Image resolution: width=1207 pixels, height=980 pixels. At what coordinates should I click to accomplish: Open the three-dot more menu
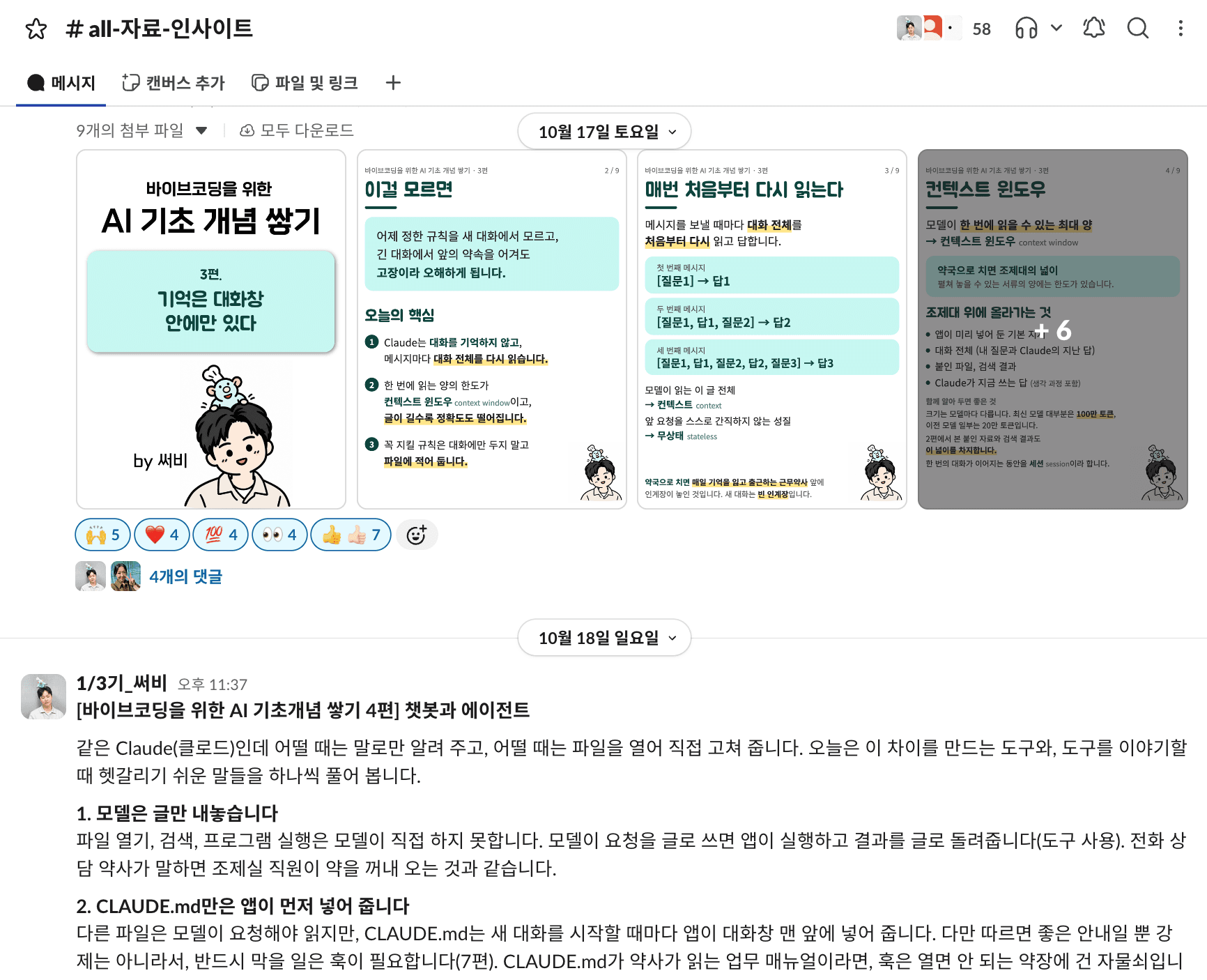tap(1180, 28)
